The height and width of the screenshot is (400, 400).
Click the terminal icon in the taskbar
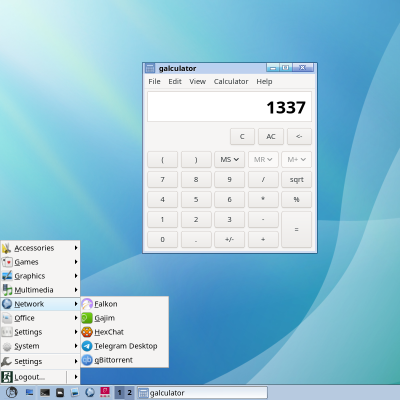(x=45, y=392)
